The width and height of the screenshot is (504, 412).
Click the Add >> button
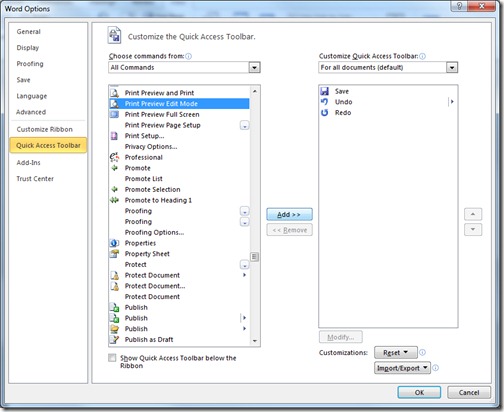[289, 214]
